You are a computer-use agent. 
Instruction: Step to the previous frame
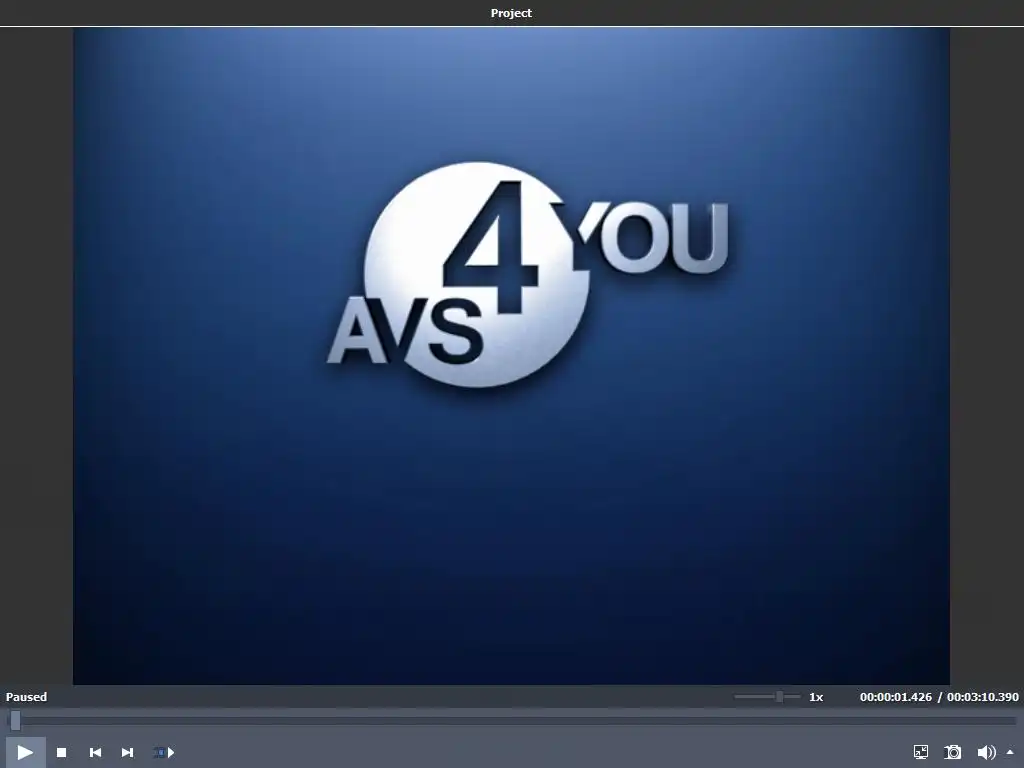[x=95, y=752]
